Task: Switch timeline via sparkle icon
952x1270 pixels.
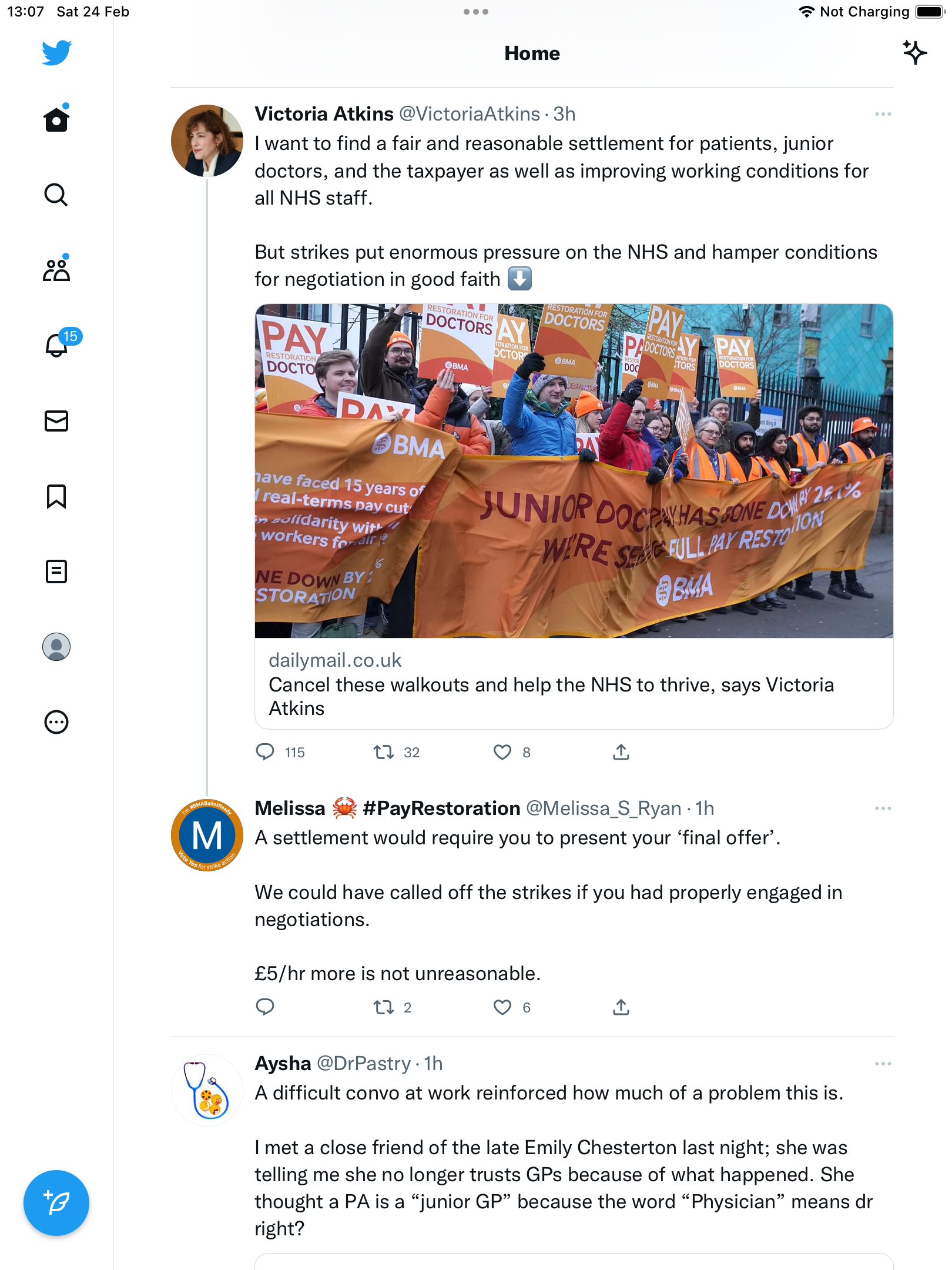Action: [914, 53]
